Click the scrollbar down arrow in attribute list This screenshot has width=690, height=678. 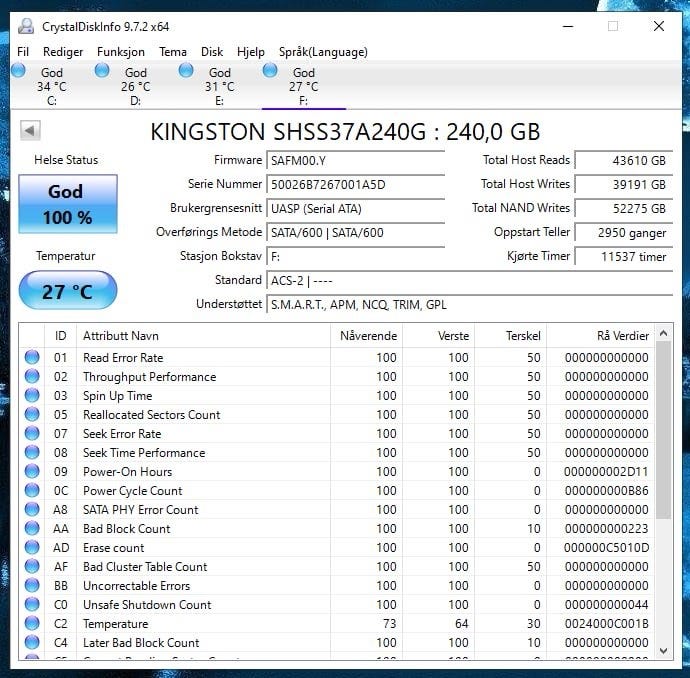pyautogui.click(x=663, y=650)
